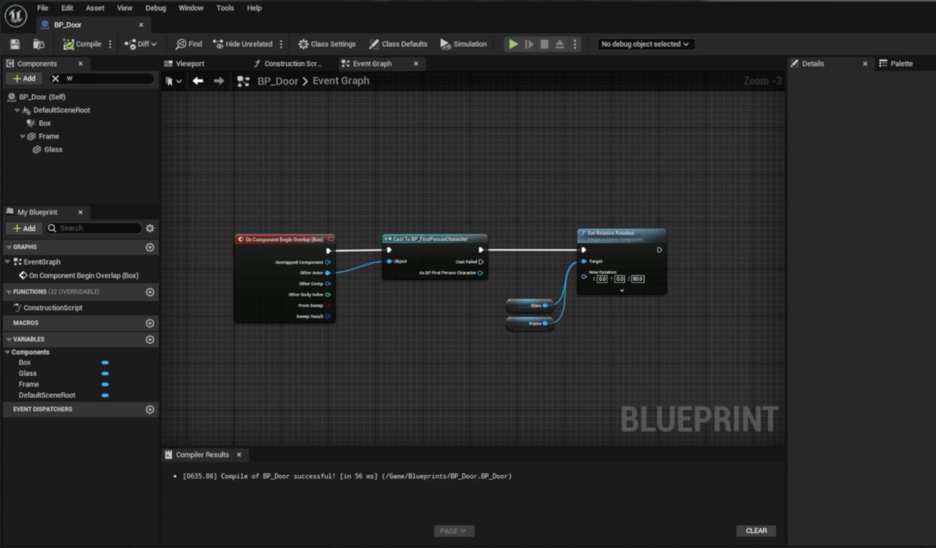The width and height of the screenshot is (936, 548).
Task: Start Simulation mode
Action: [464, 44]
